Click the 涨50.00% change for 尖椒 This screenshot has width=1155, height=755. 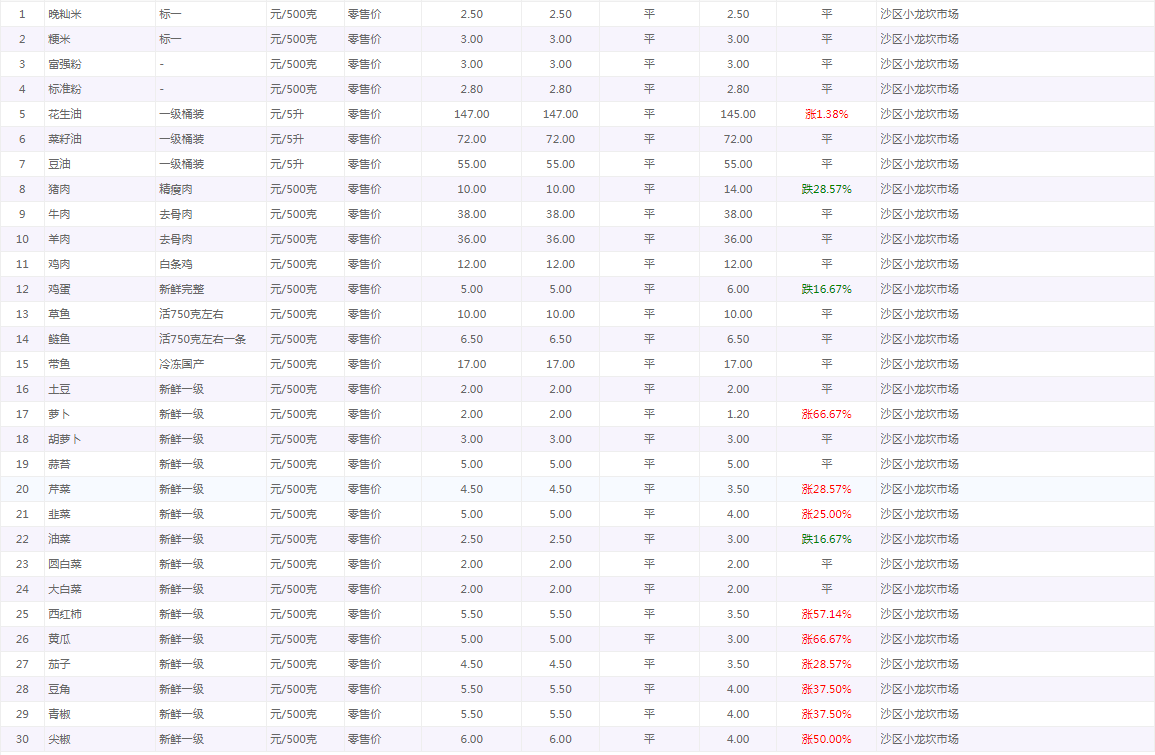826,739
